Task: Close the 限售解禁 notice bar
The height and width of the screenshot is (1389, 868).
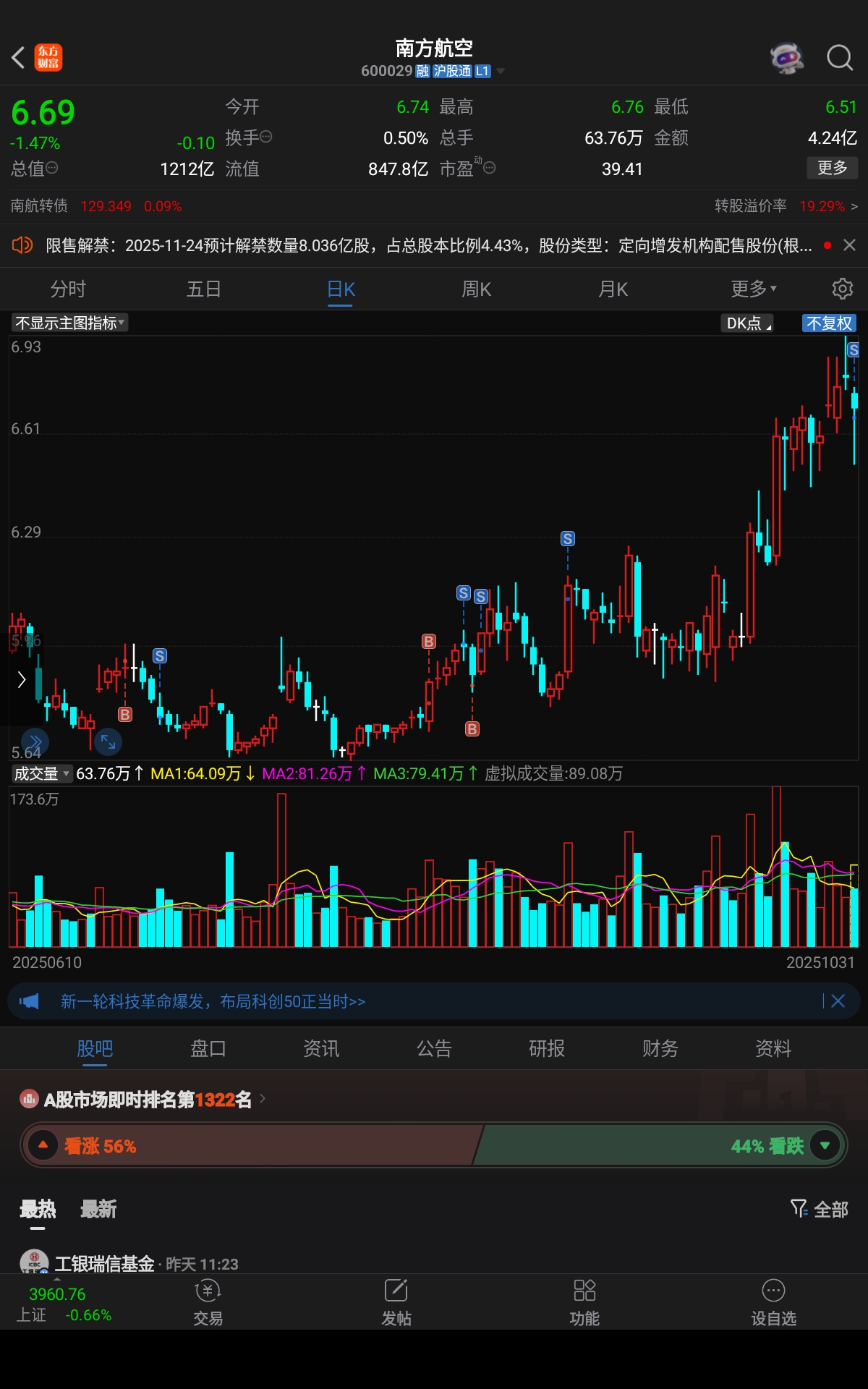Action: tap(850, 245)
